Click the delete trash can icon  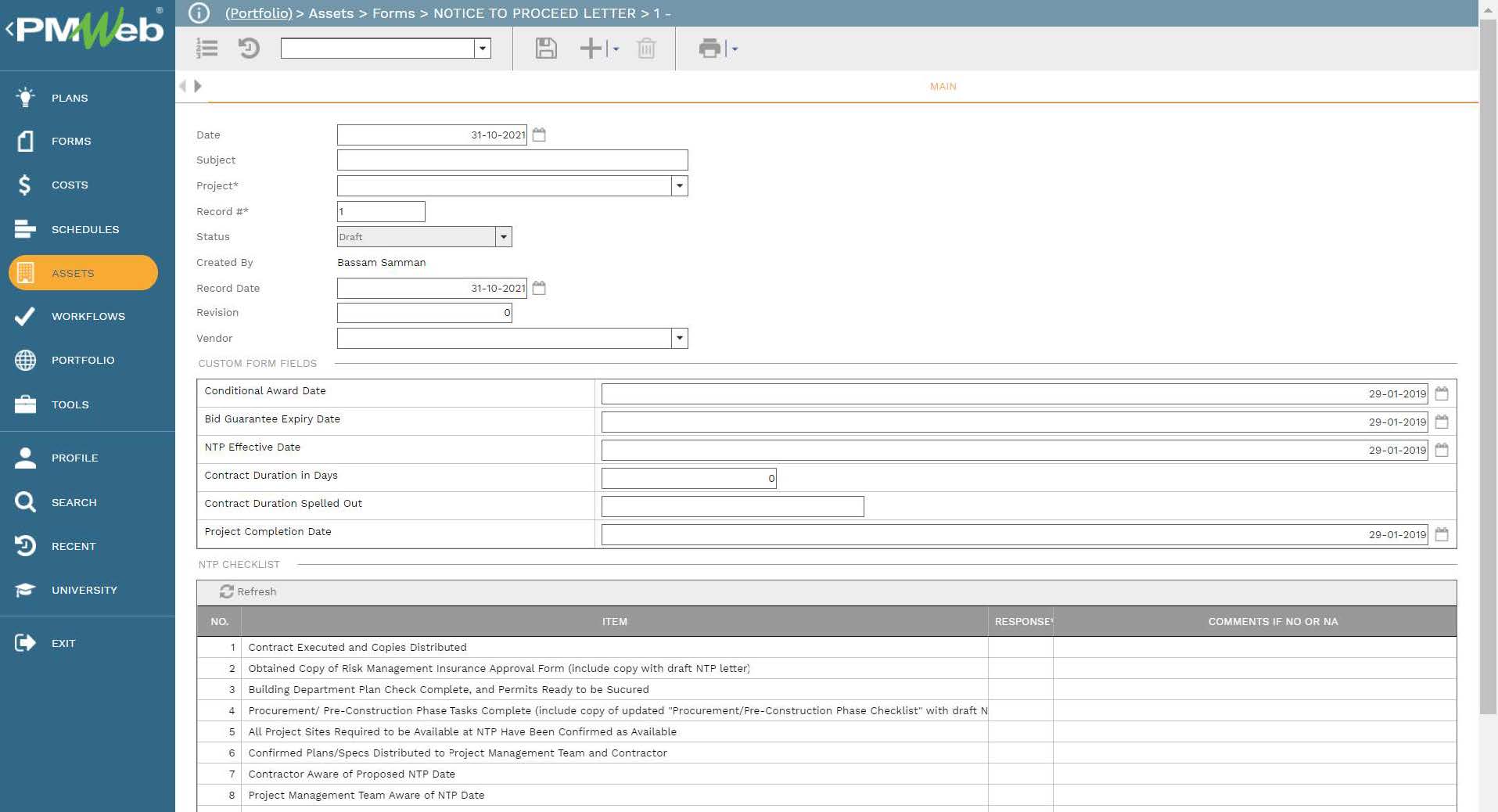pos(646,49)
